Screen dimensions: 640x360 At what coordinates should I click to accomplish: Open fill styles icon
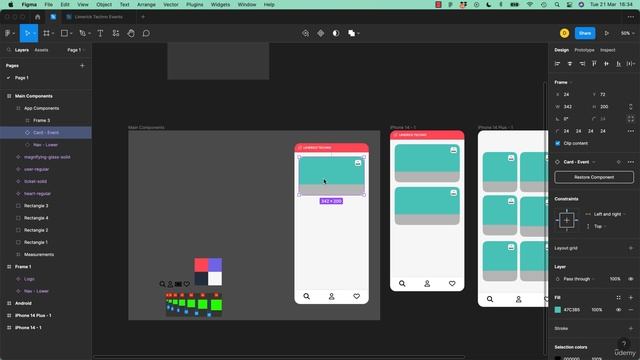coord(619,298)
